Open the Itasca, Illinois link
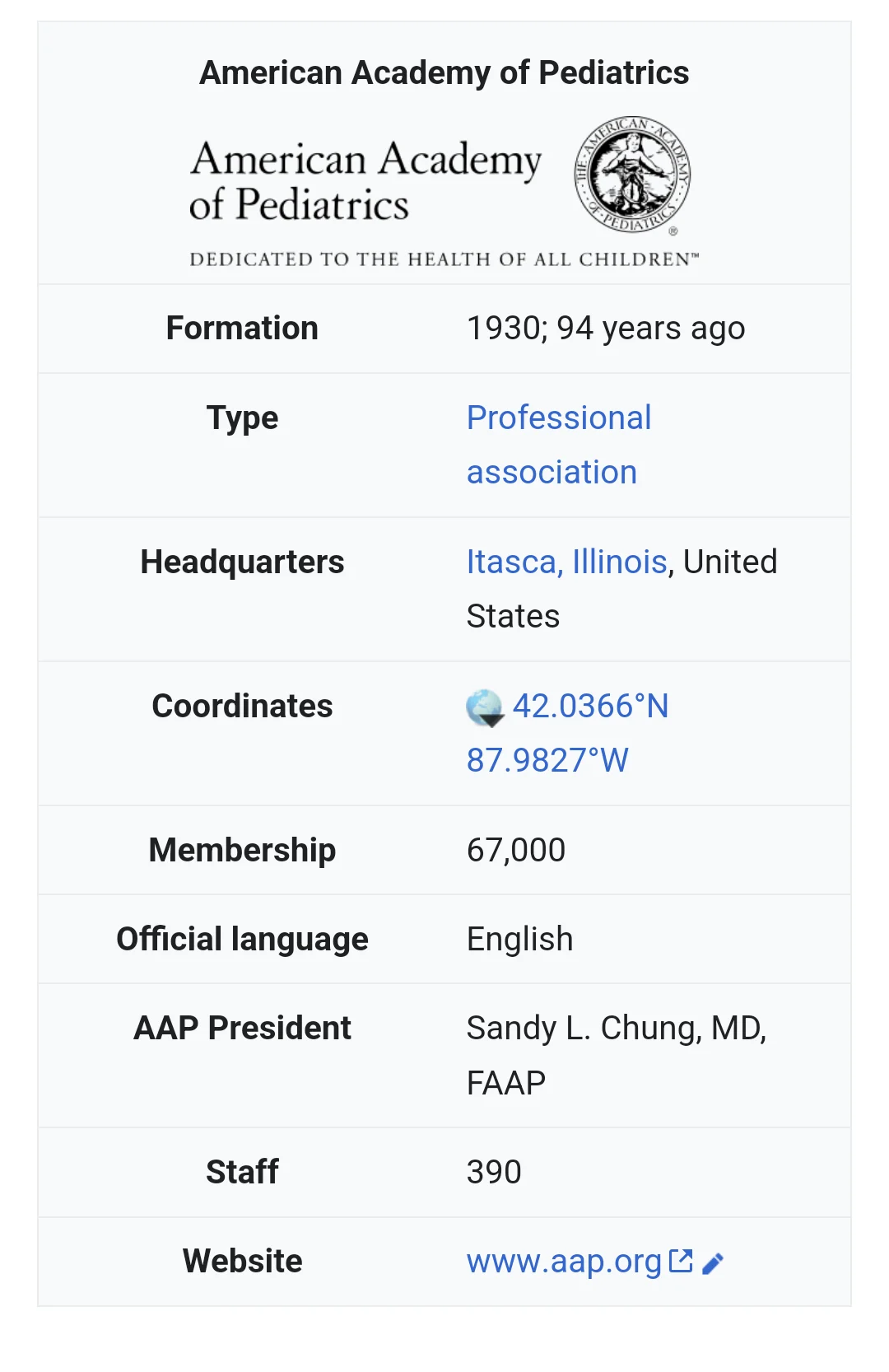This screenshot has width=889, height=1372. pyautogui.click(x=566, y=562)
